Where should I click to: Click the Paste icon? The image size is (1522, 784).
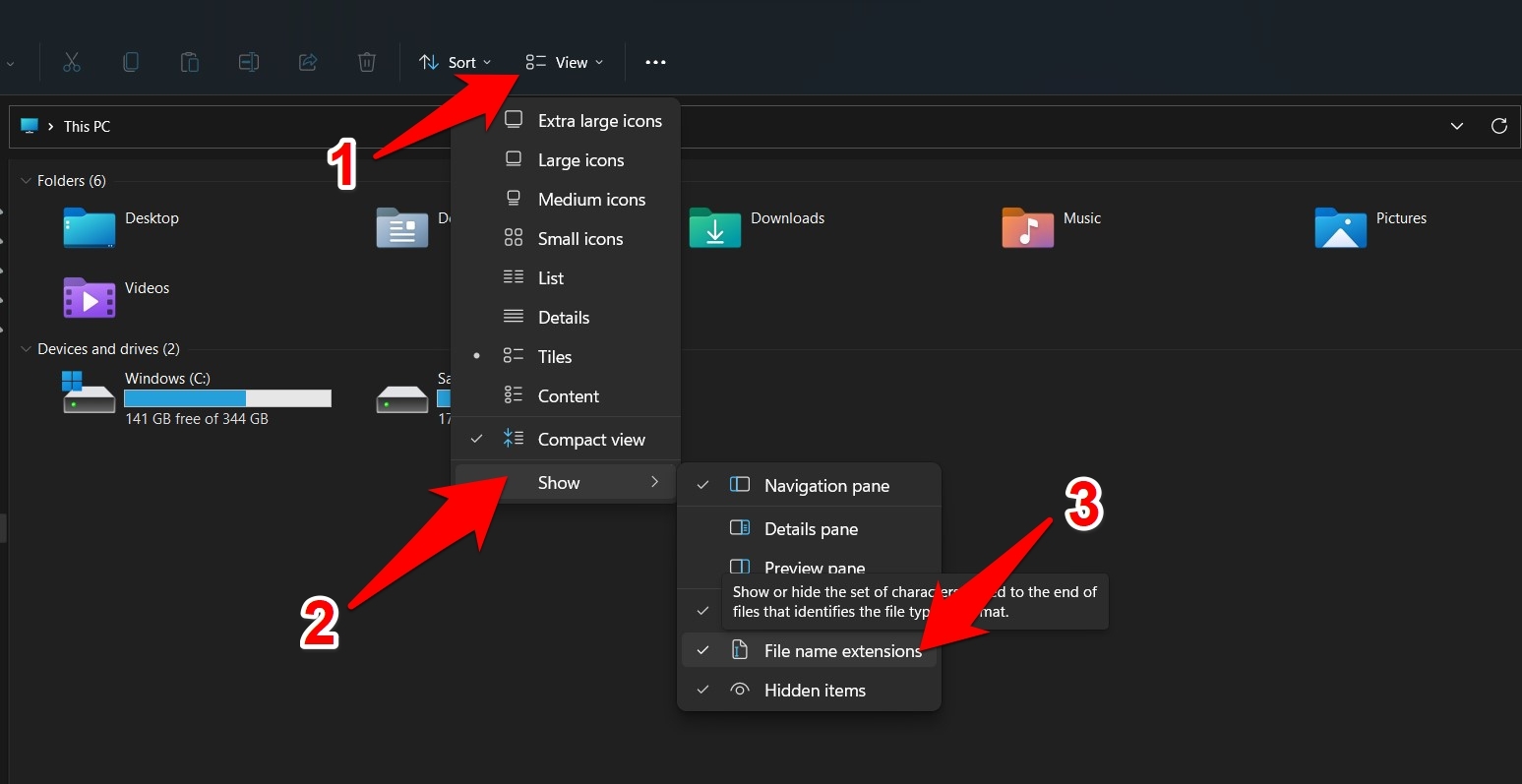pyautogui.click(x=189, y=62)
